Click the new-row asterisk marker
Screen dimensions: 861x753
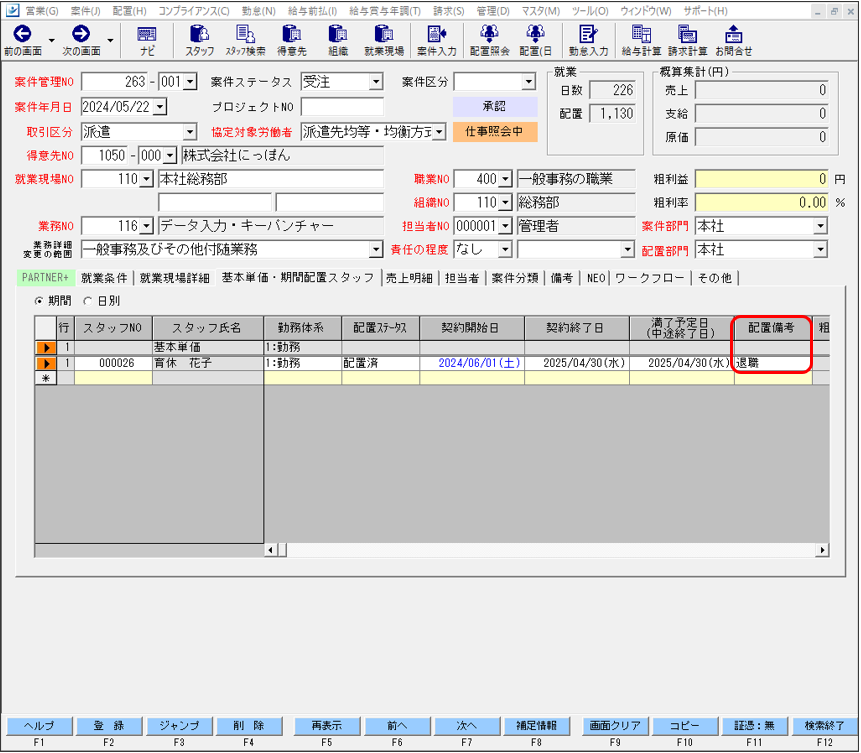pos(46,378)
